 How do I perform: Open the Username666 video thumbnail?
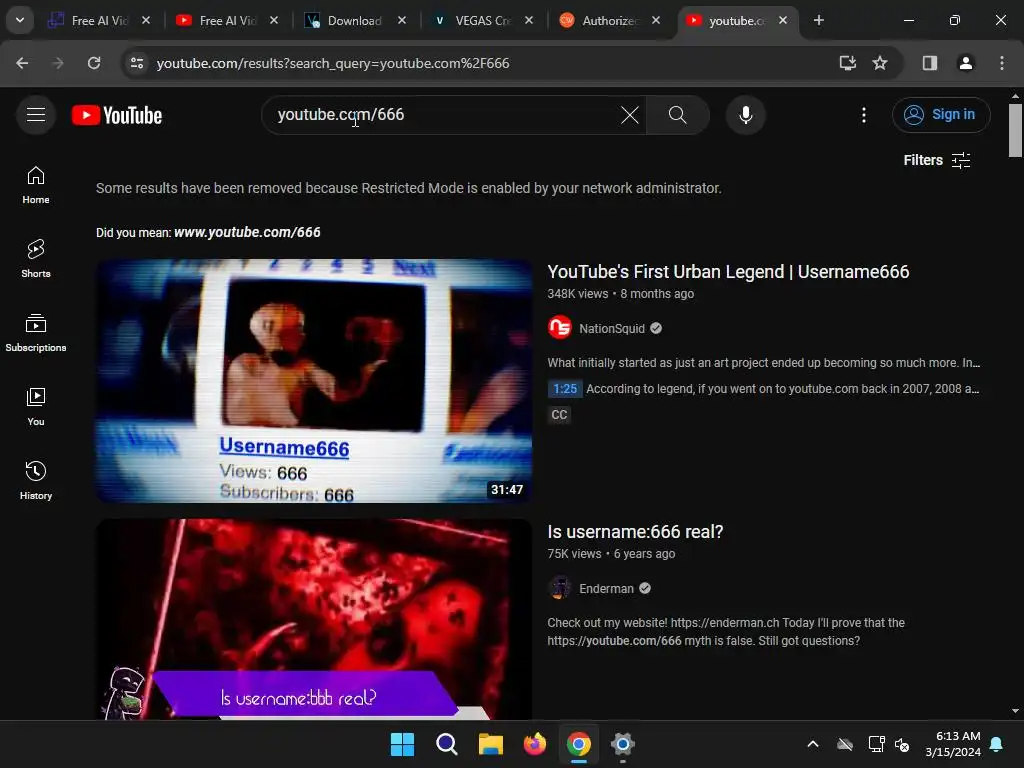click(x=314, y=381)
